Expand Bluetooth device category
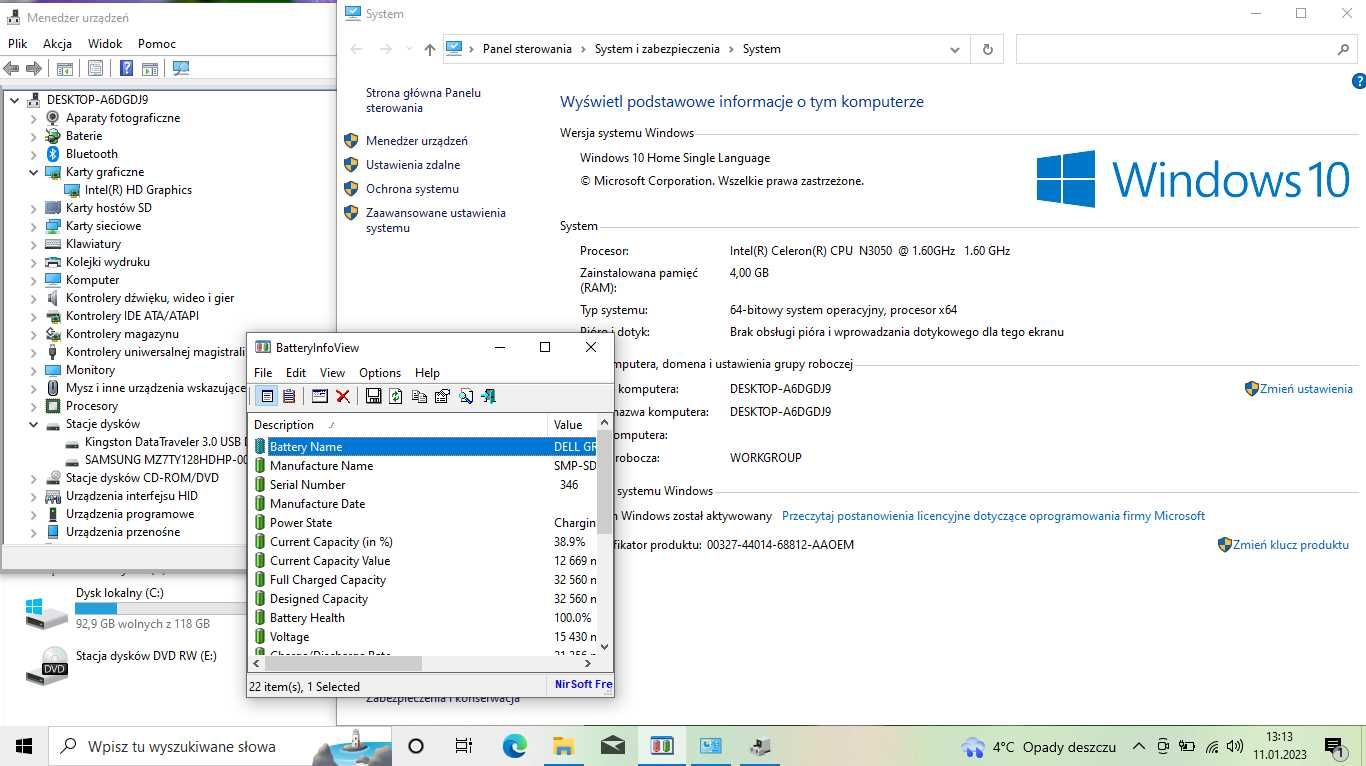Viewport: 1366px width, 766px height. (x=33, y=154)
